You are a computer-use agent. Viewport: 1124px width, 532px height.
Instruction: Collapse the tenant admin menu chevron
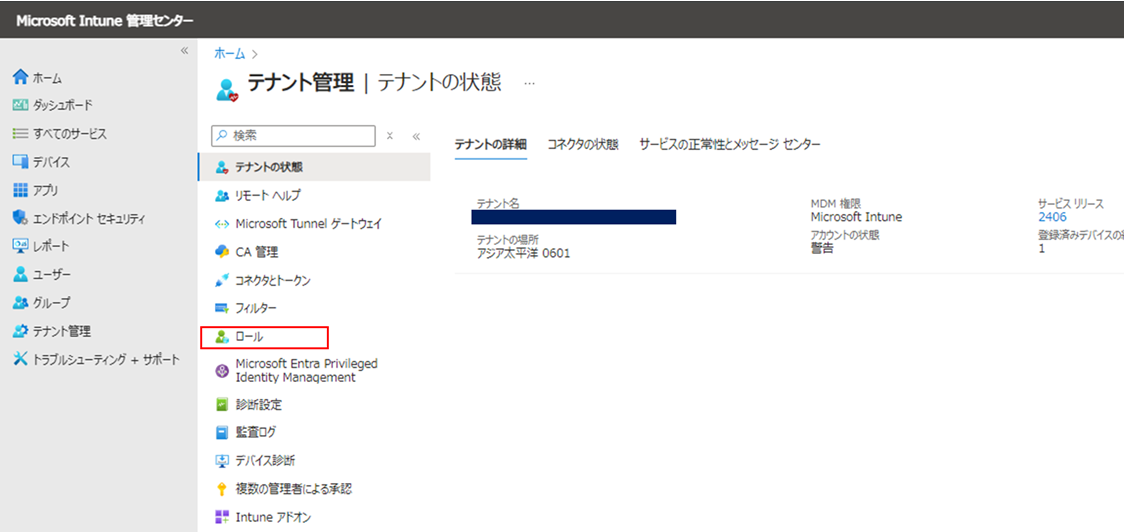tap(416, 136)
